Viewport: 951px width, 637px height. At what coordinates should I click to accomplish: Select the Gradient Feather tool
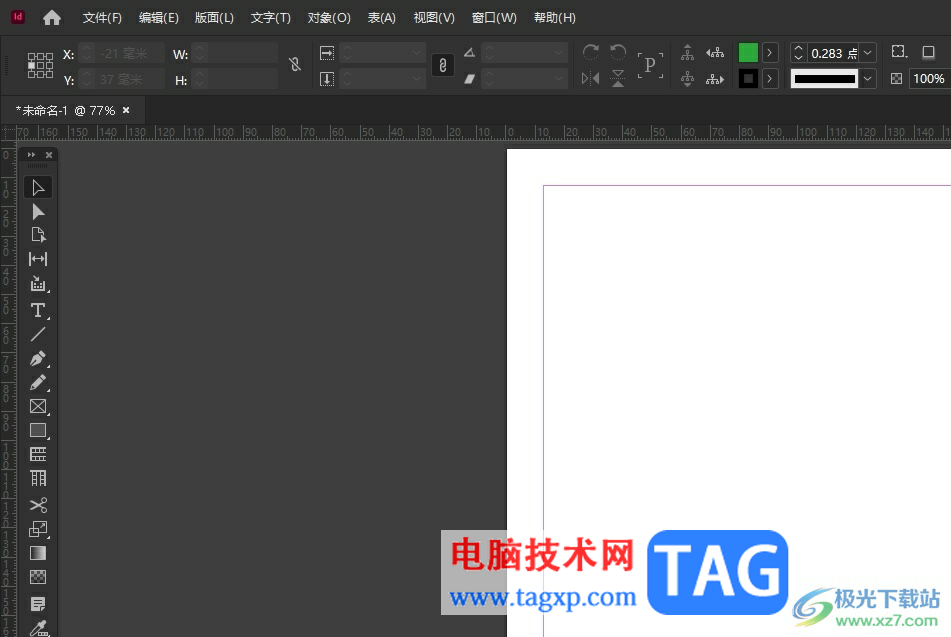click(x=38, y=577)
